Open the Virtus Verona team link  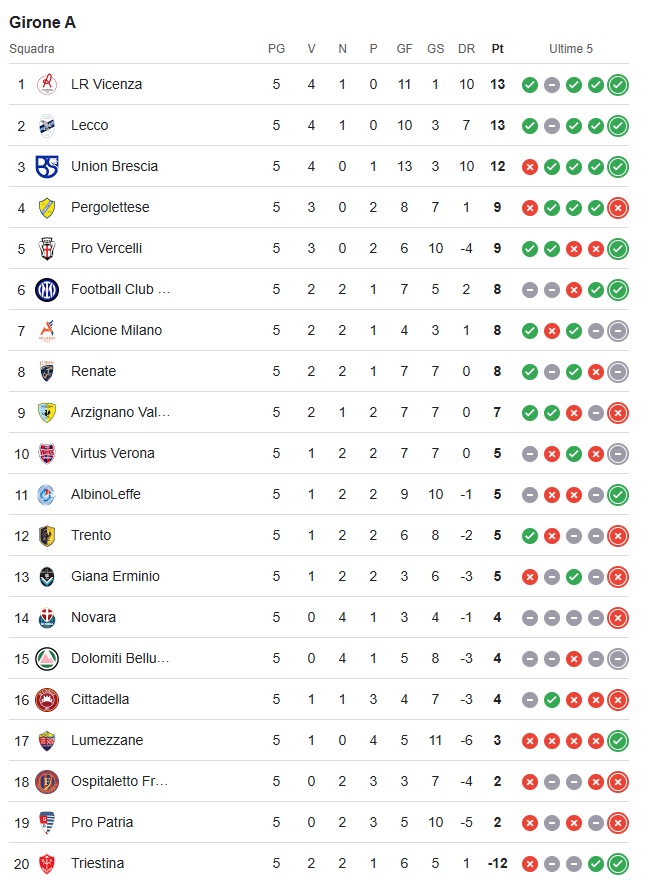click(x=113, y=453)
